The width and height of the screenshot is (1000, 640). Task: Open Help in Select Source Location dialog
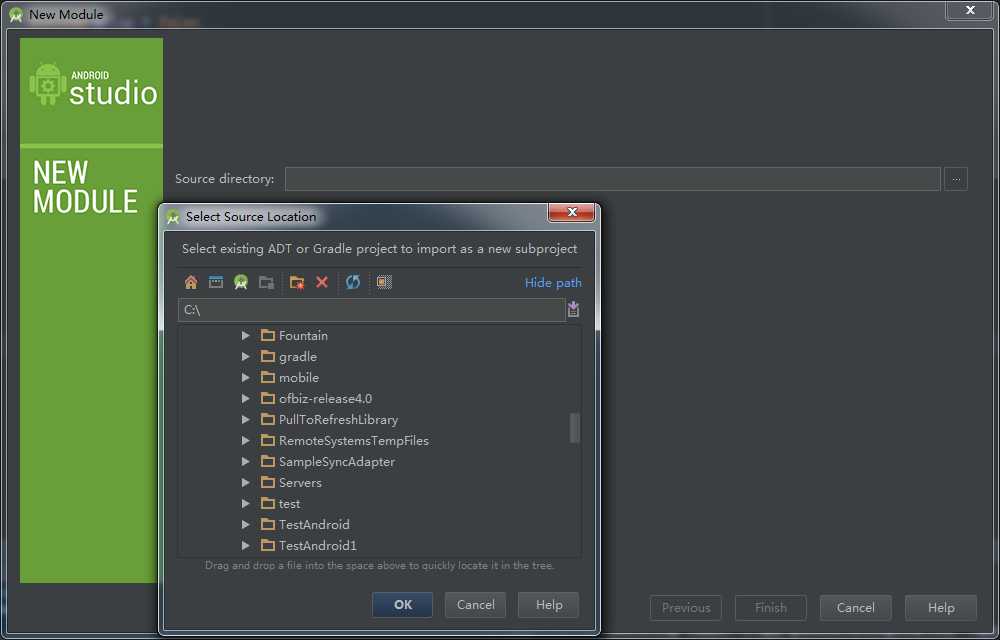pos(548,605)
